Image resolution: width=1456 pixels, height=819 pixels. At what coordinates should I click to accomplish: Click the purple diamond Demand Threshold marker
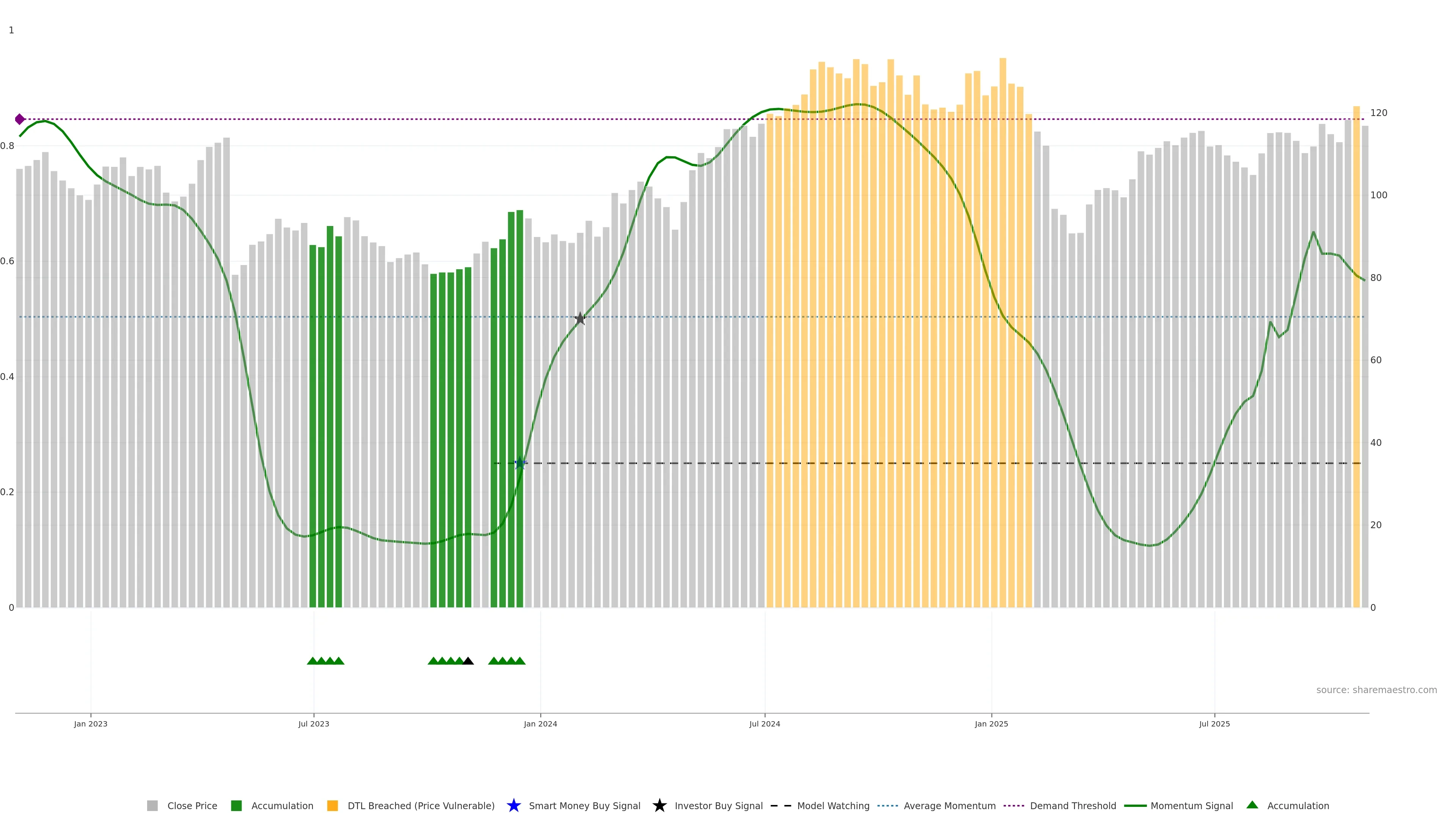pyautogui.click(x=20, y=119)
